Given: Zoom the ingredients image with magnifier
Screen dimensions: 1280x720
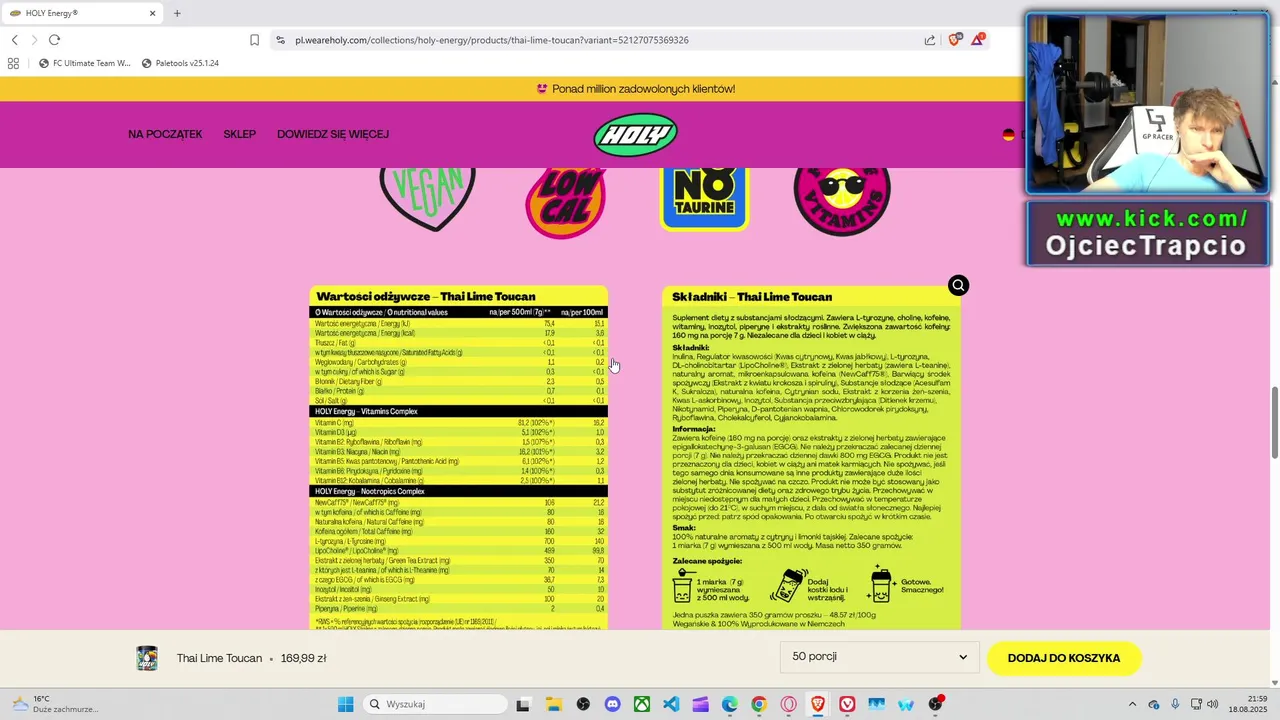Looking at the screenshot, I should click(958, 286).
